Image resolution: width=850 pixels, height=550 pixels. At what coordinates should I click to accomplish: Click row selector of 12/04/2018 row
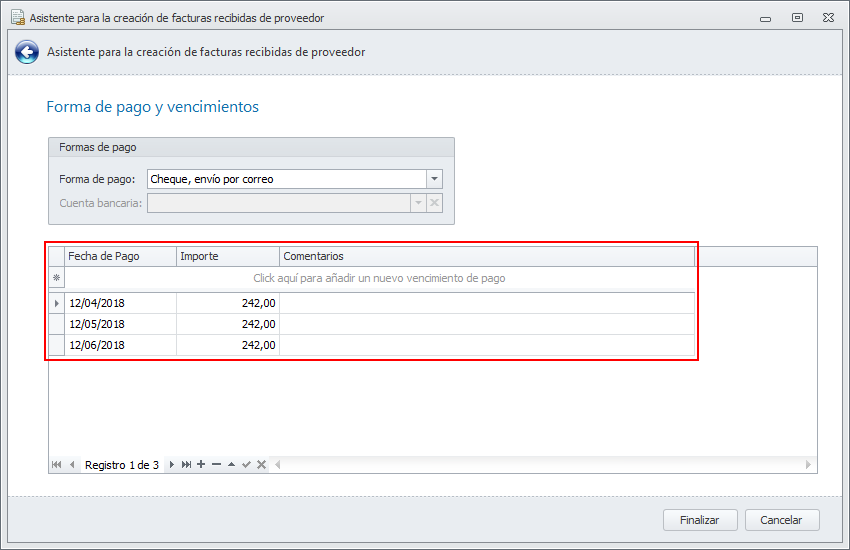coord(56,303)
